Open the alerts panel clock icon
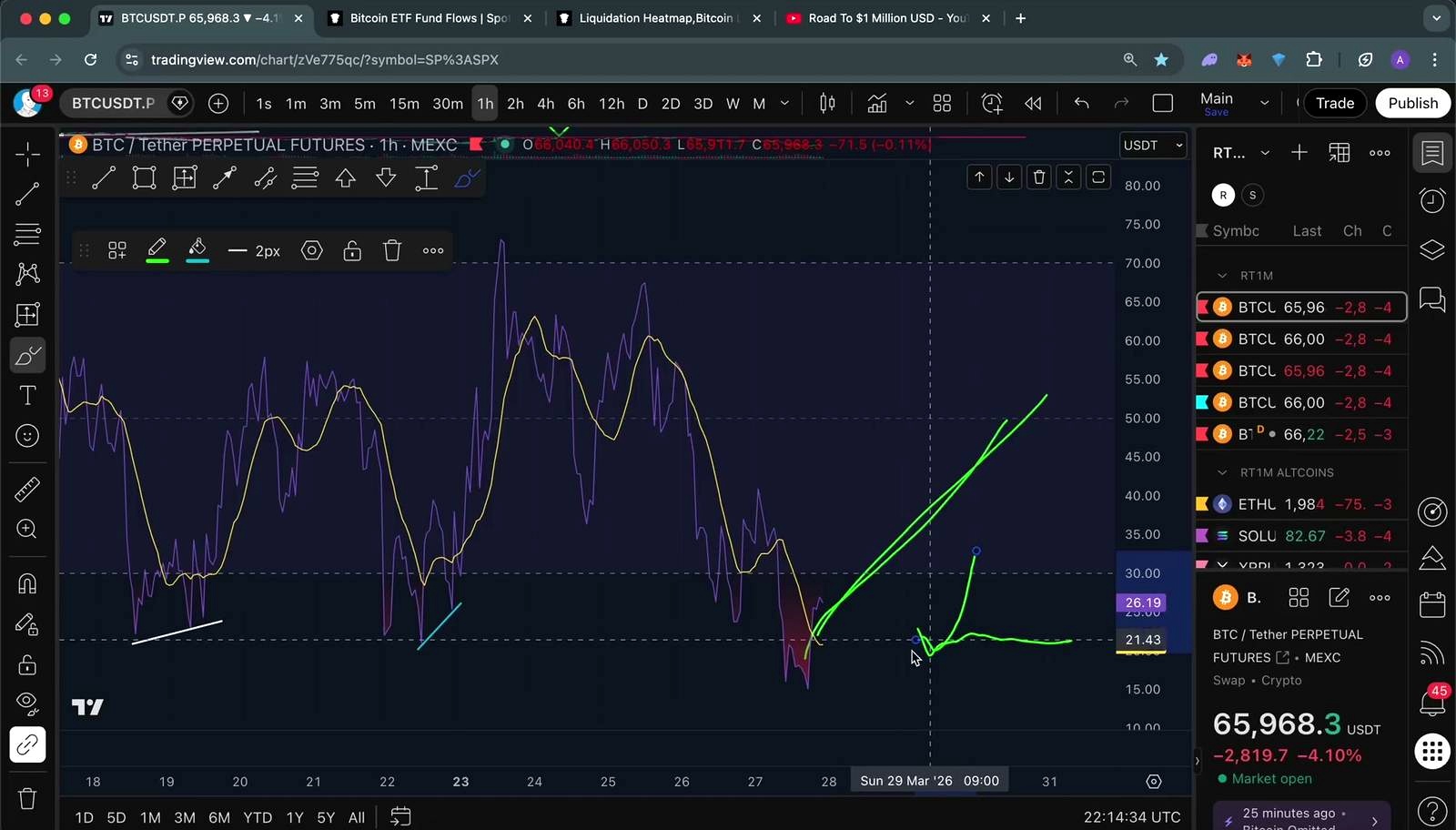 pyautogui.click(x=1432, y=200)
